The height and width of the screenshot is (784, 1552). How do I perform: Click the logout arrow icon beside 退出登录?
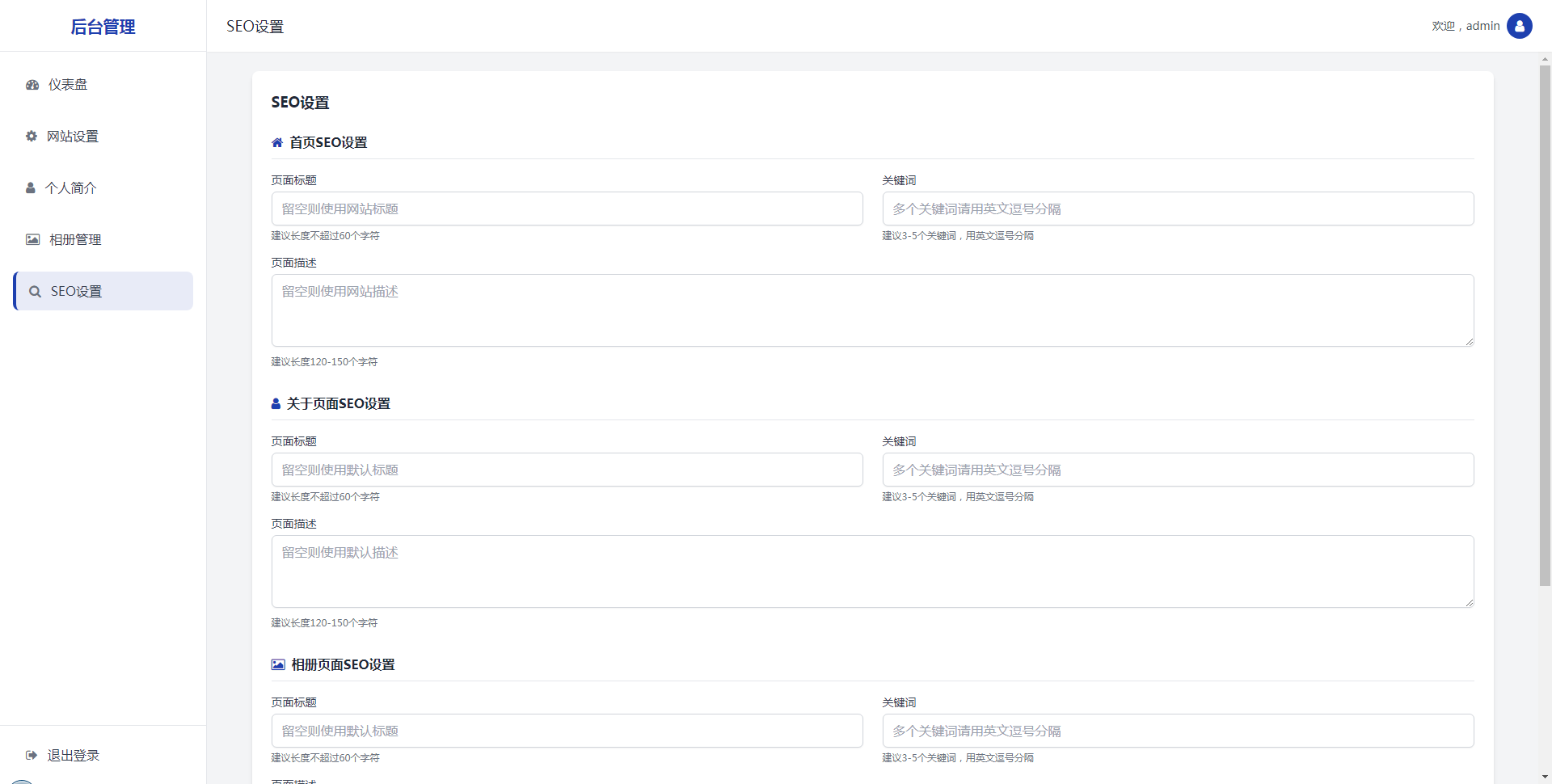click(x=32, y=756)
